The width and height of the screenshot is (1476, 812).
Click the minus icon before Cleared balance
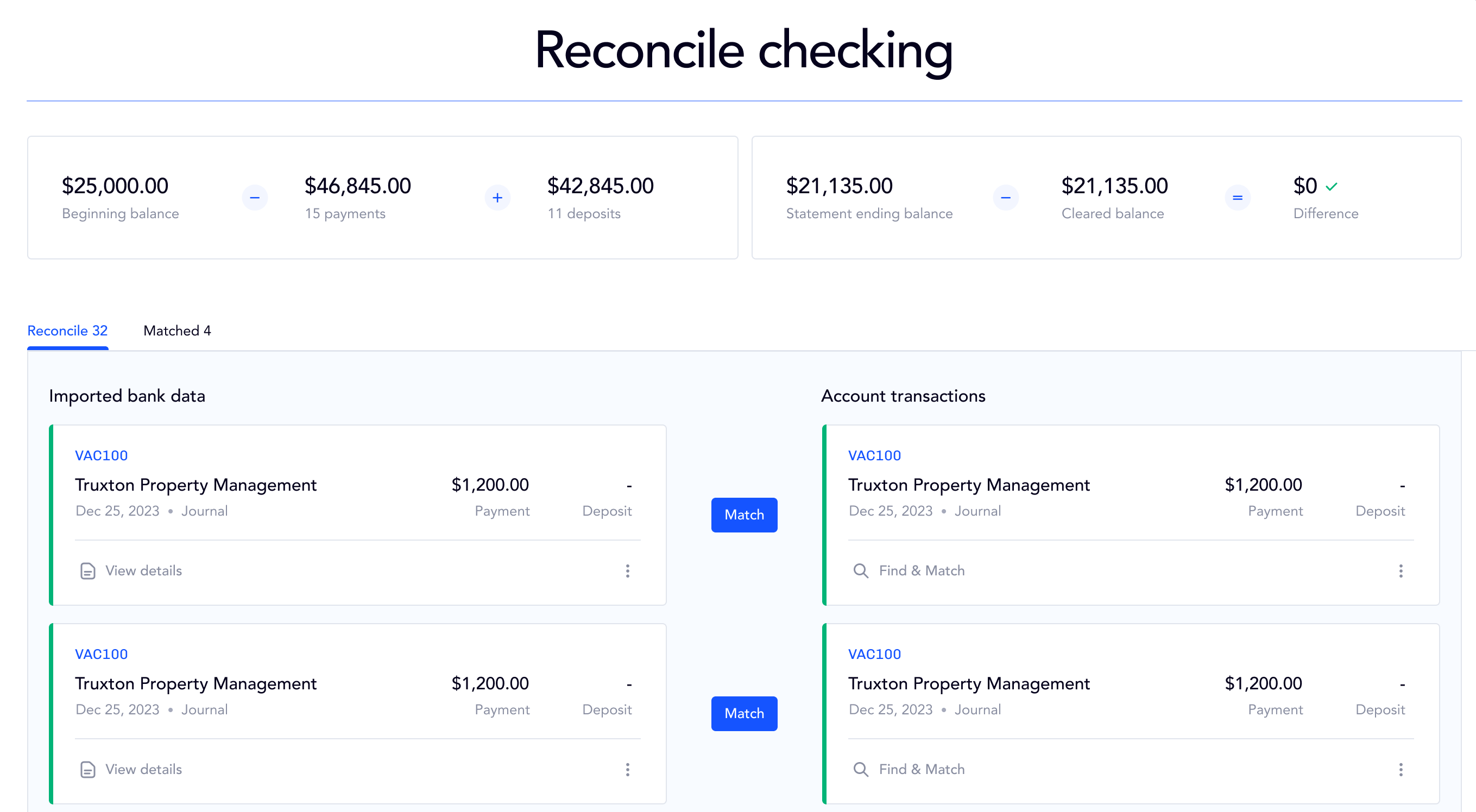click(x=1006, y=198)
